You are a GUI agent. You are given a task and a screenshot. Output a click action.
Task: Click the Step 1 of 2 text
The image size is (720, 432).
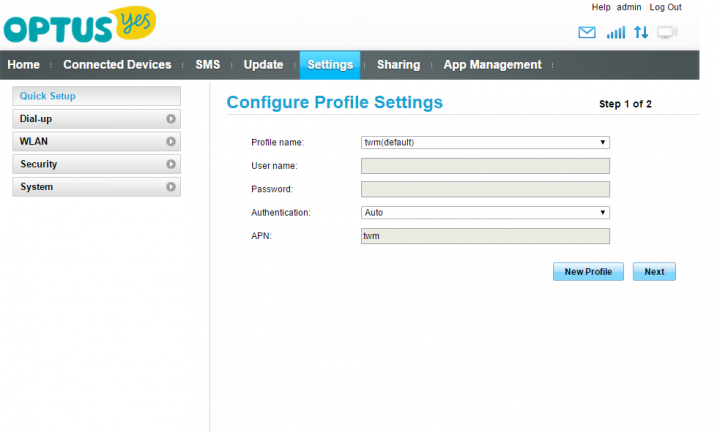pyautogui.click(x=625, y=104)
